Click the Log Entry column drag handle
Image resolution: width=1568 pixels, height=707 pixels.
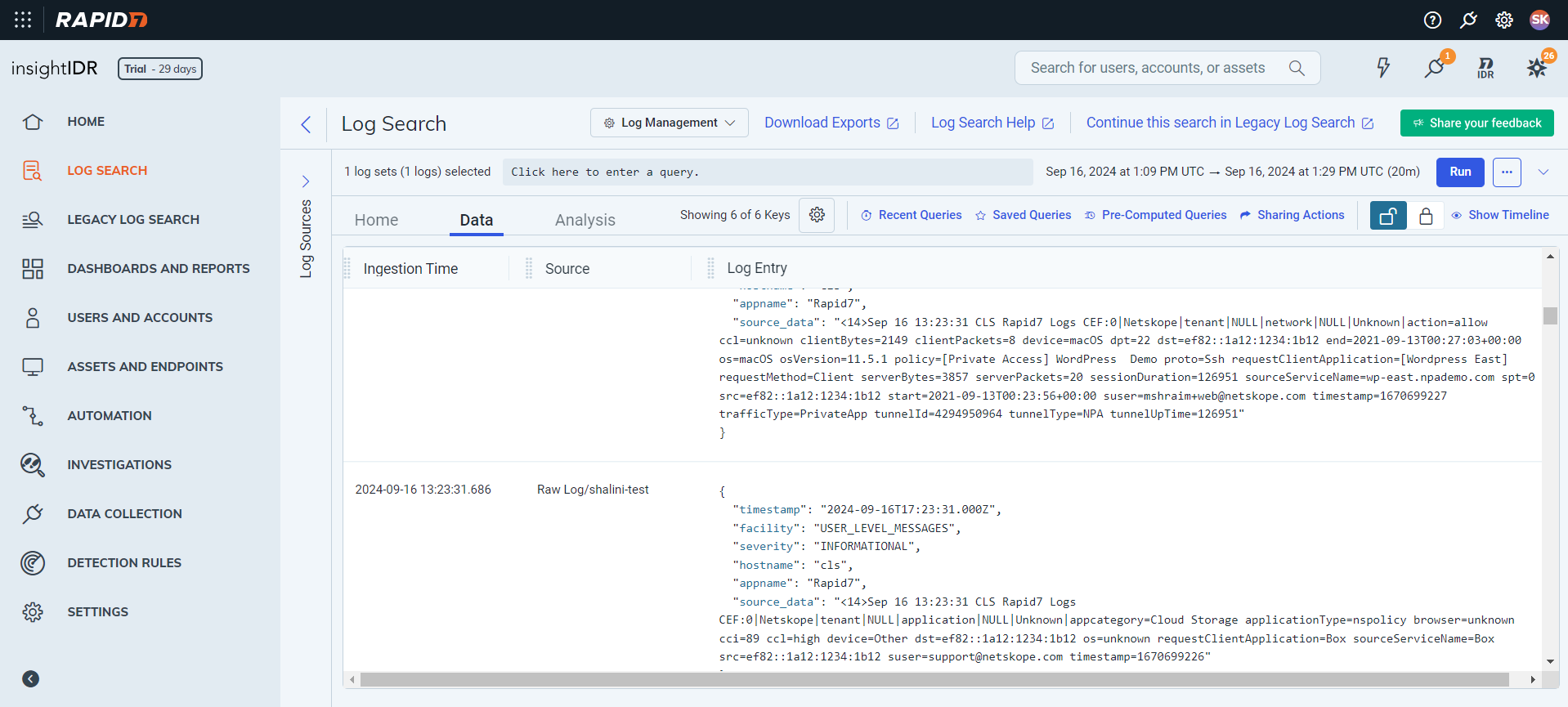click(710, 268)
